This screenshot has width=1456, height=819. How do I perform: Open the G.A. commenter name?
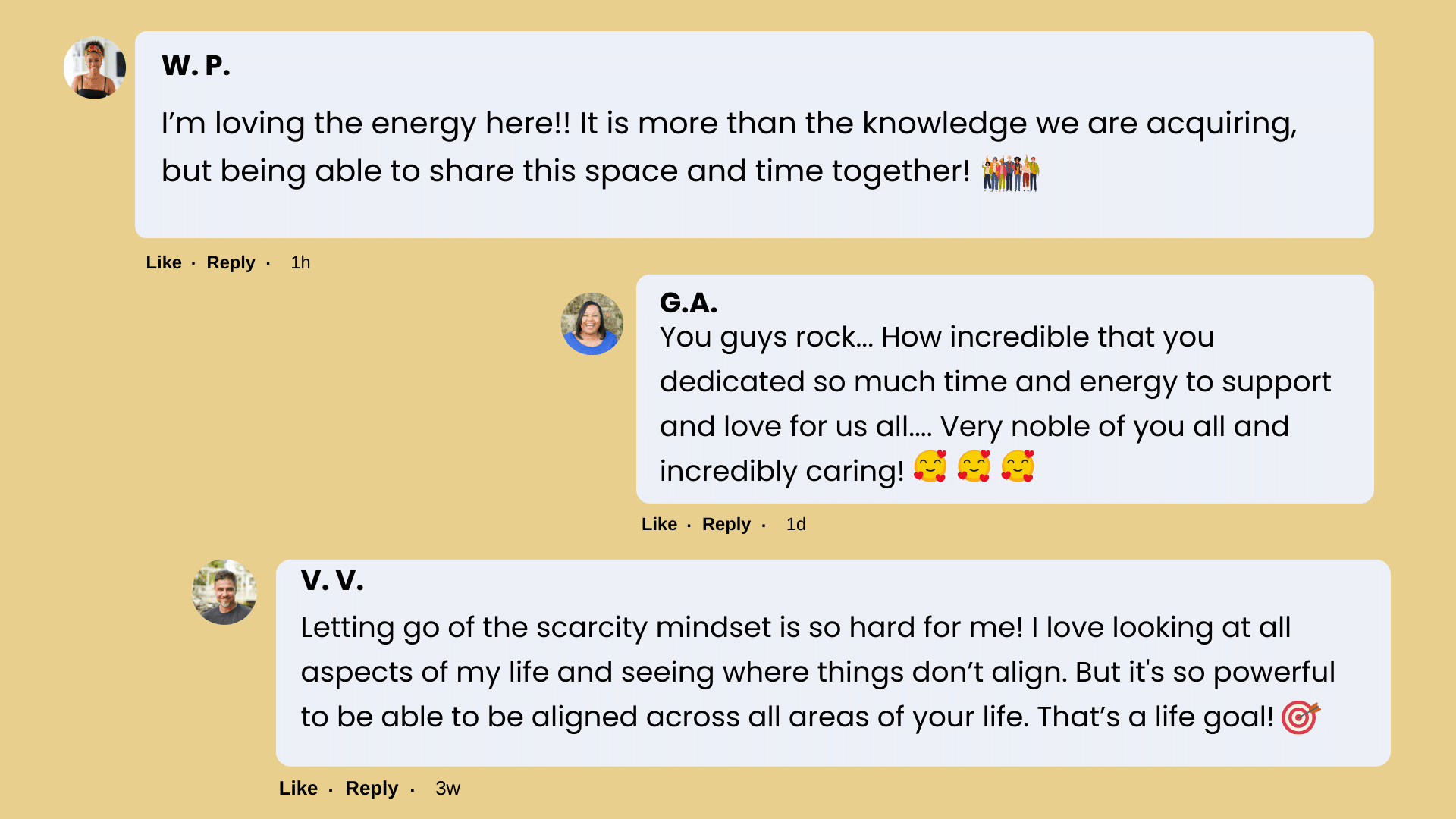click(688, 303)
